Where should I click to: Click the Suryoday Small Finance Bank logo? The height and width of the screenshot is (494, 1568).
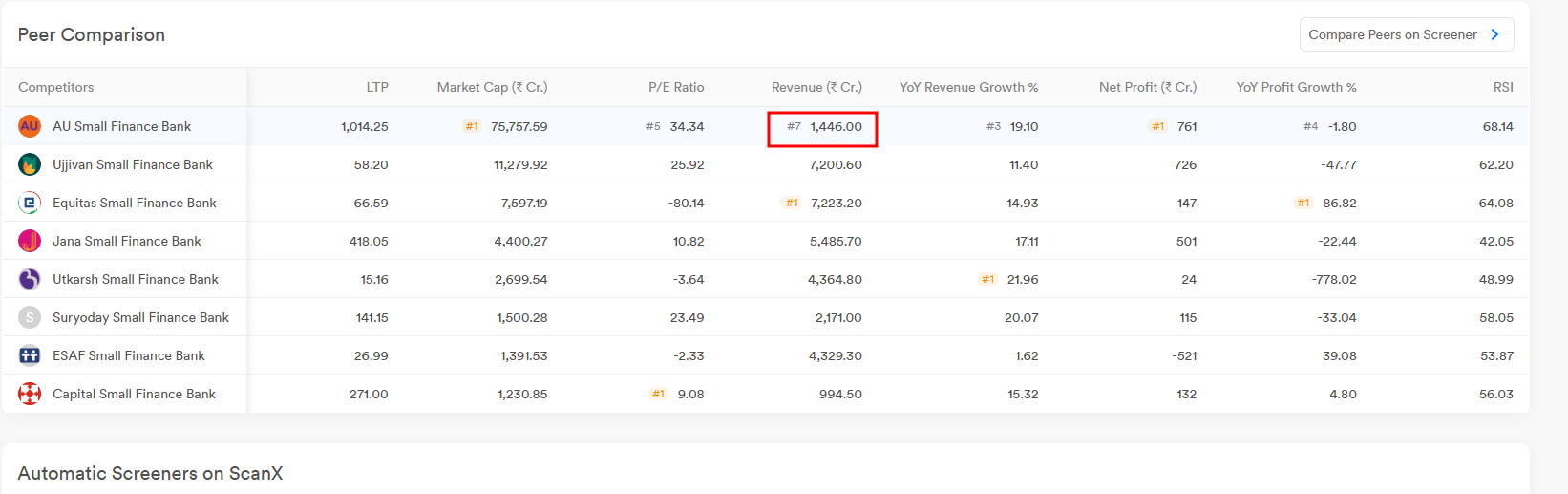click(30, 317)
